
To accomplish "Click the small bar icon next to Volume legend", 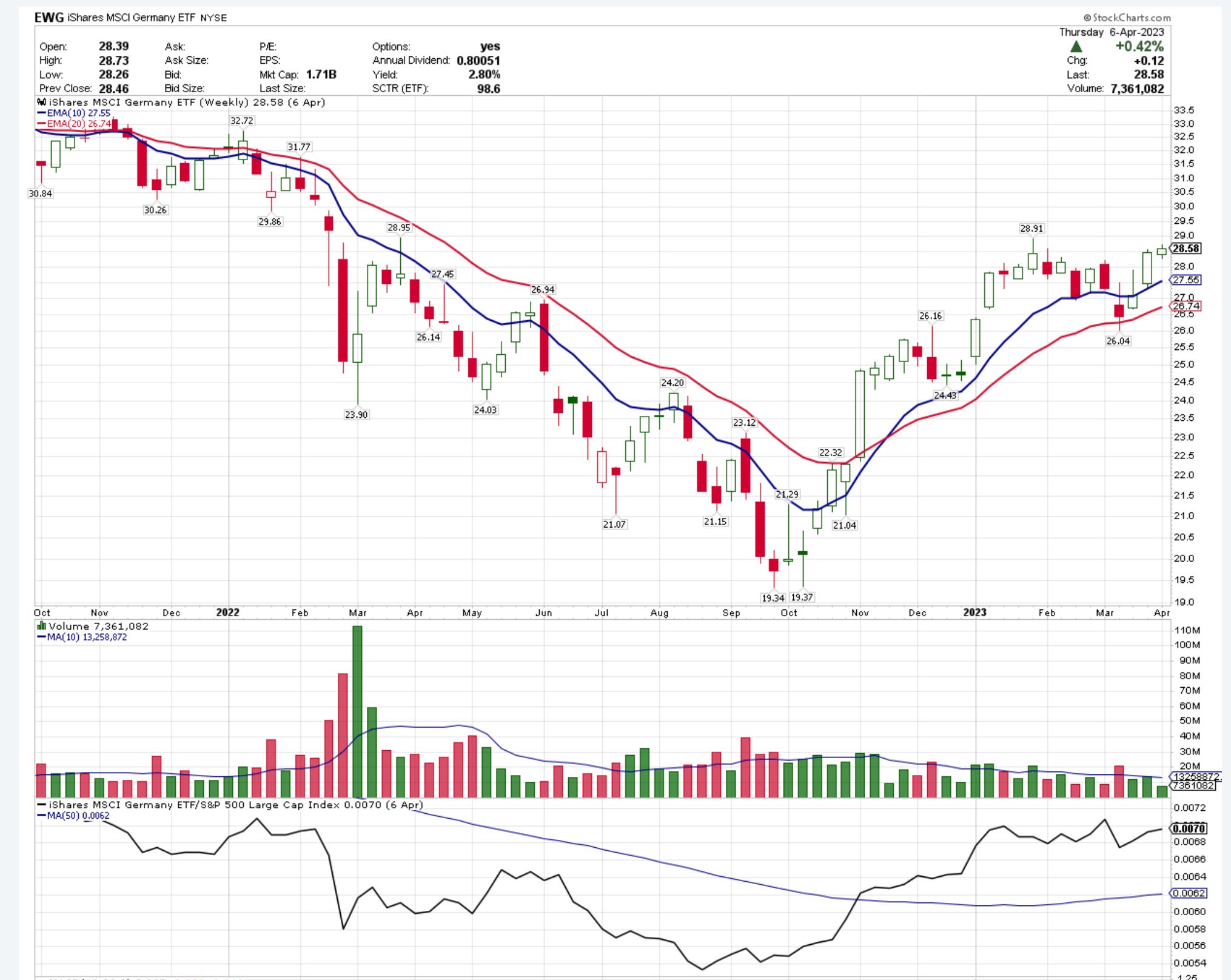I will pos(41,626).
